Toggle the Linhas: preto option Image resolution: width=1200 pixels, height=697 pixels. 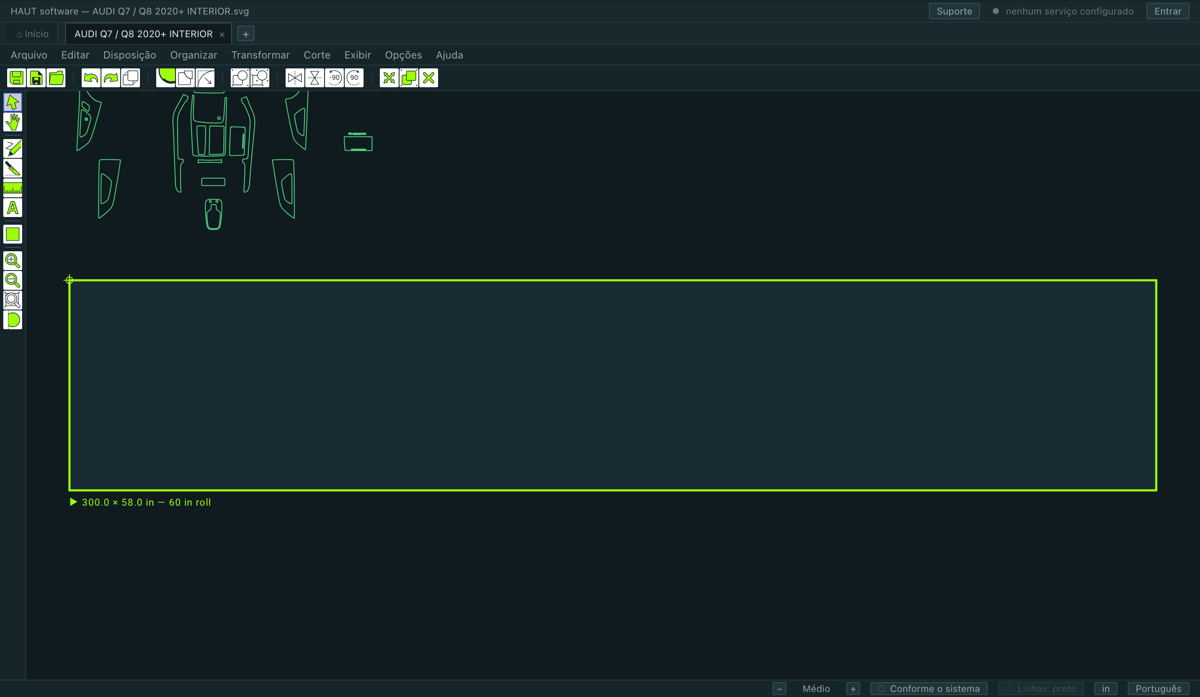click(1041, 688)
